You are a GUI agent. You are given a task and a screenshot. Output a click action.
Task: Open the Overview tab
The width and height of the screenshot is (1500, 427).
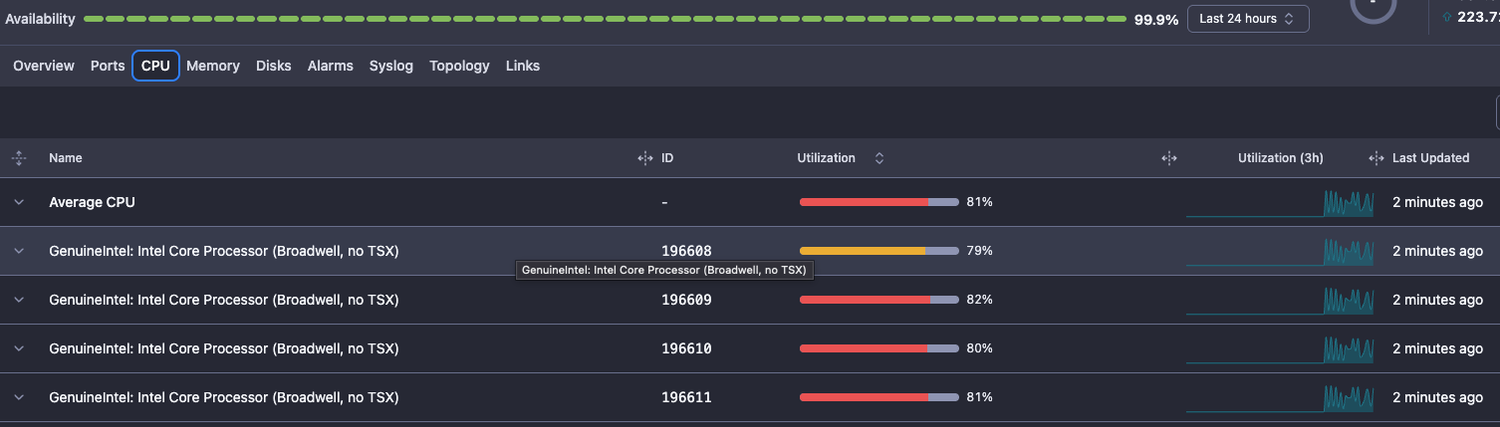43,66
